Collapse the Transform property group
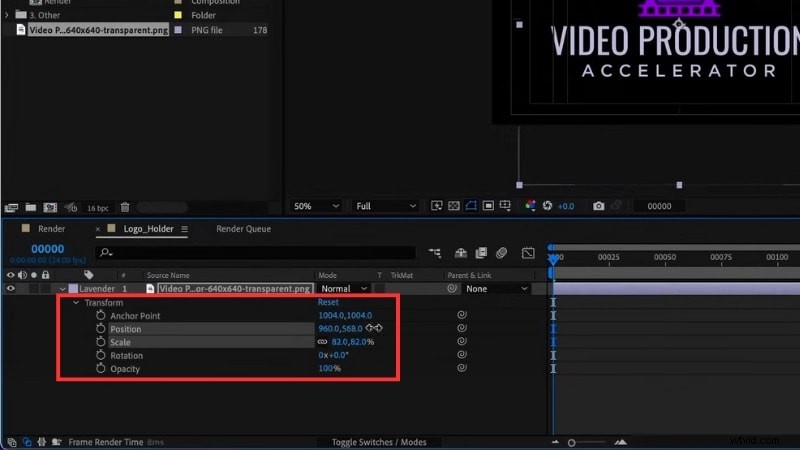The height and width of the screenshot is (450, 800). click(x=76, y=303)
